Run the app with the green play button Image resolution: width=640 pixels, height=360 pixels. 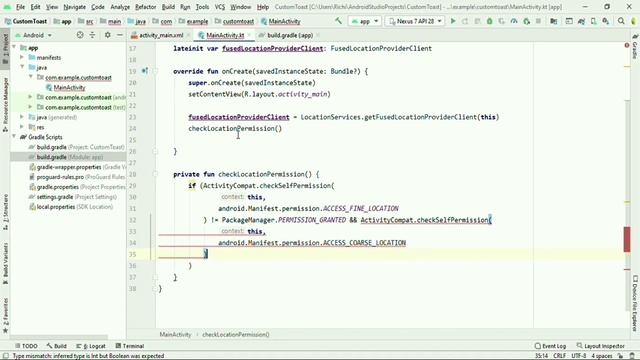(453, 21)
